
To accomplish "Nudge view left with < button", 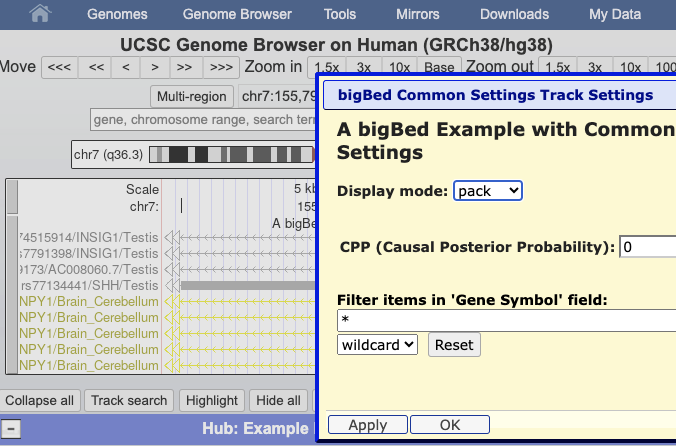I will [x=125, y=67].
